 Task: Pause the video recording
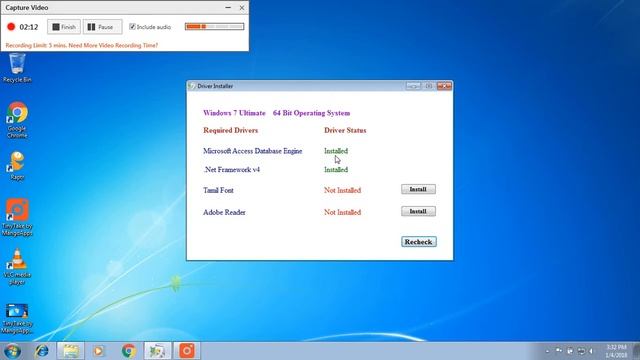coord(102,27)
